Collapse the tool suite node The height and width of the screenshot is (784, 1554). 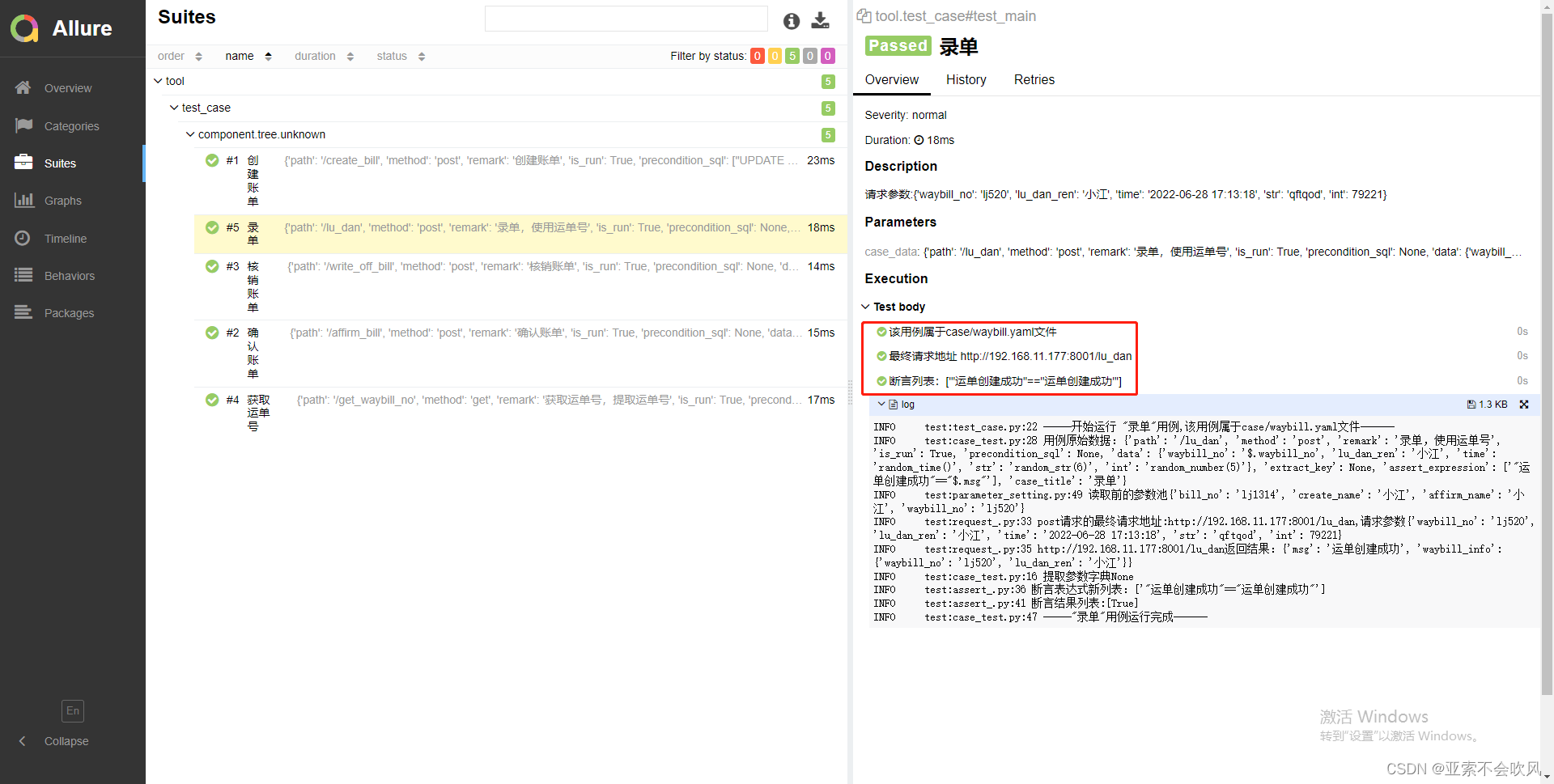coord(158,81)
